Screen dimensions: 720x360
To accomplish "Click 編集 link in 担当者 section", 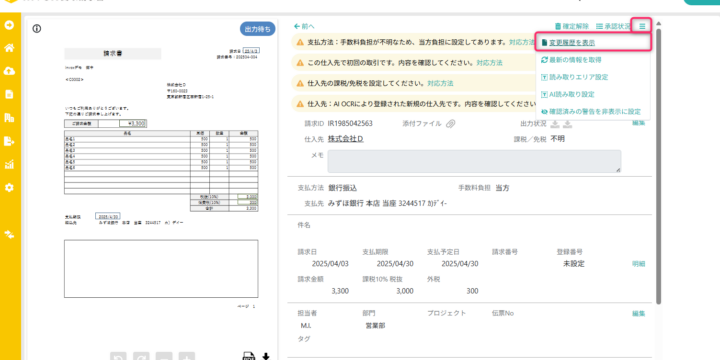I will [639, 314].
